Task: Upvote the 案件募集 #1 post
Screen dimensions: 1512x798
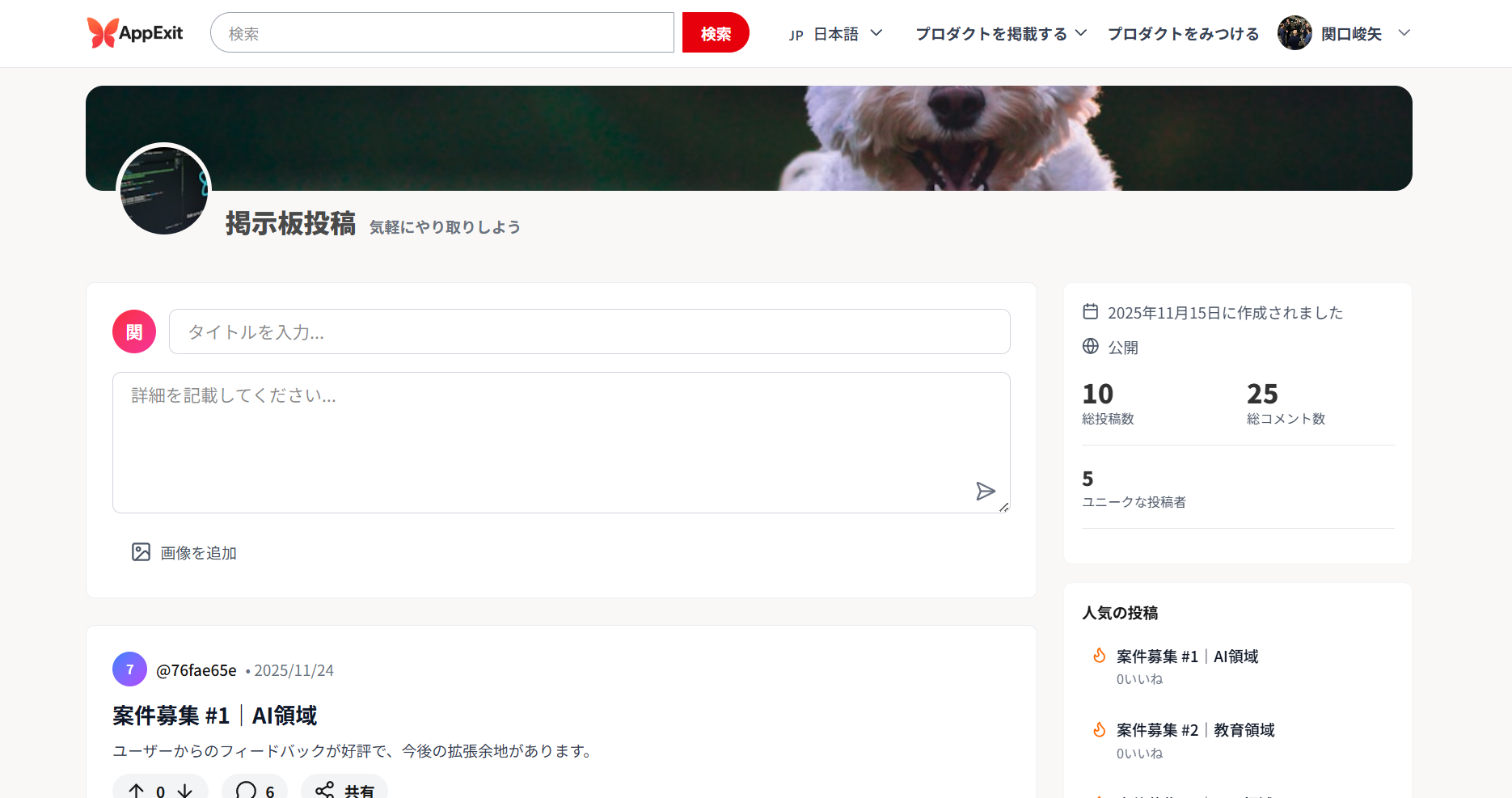Action: pyautogui.click(x=136, y=790)
